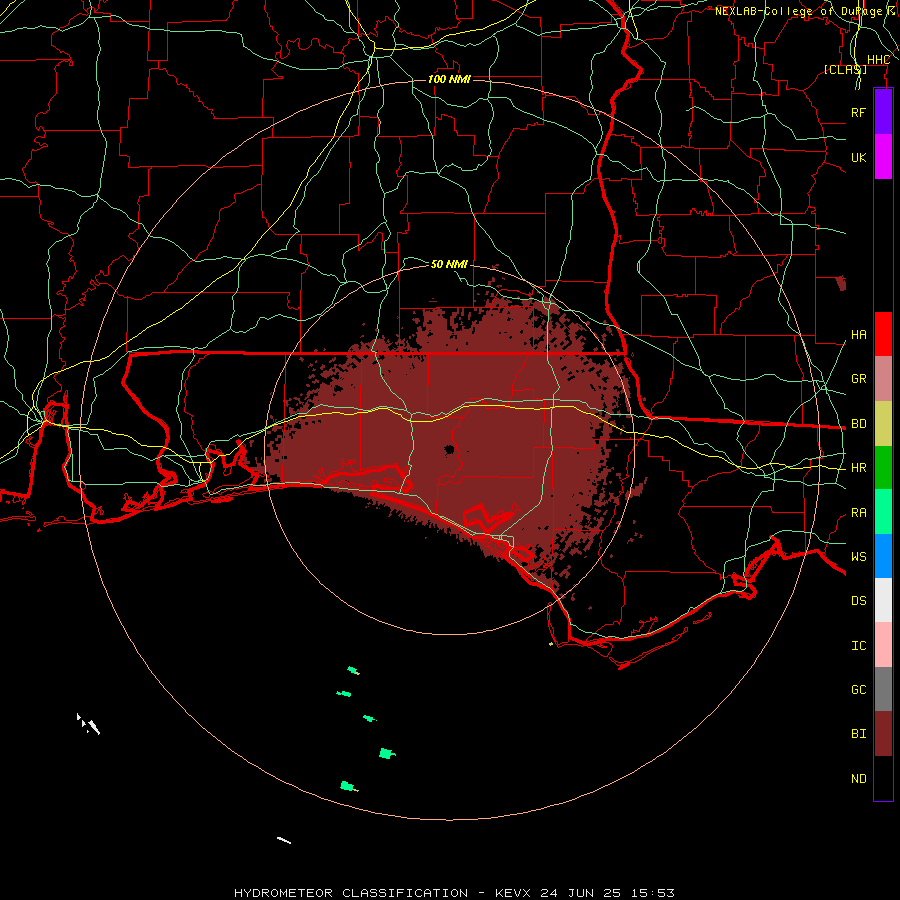Screen dimensions: 900x900
Task: Click the [CLAS] units label
Action: [x=845, y=70]
